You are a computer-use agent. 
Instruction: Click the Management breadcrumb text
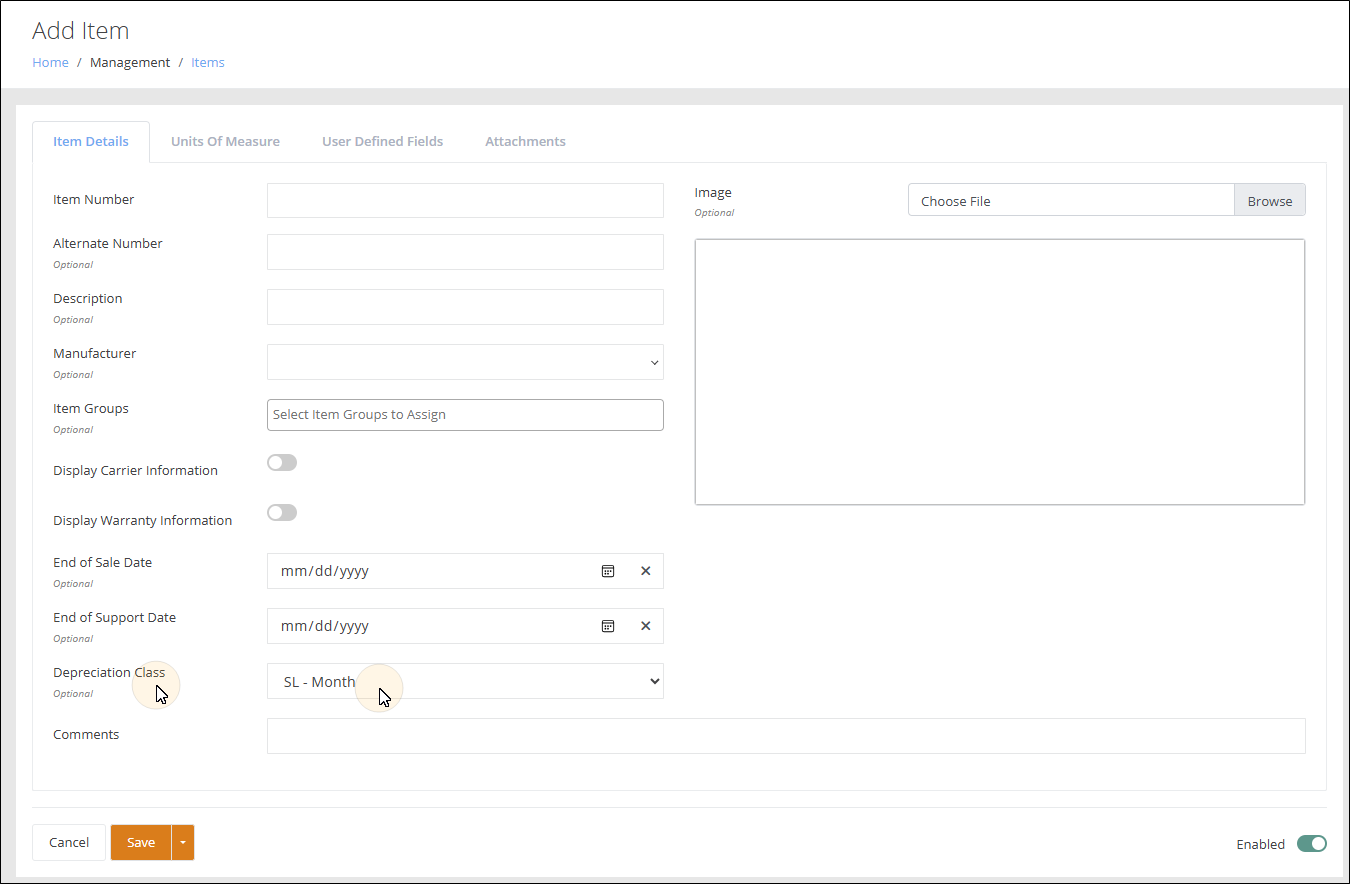coord(130,62)
